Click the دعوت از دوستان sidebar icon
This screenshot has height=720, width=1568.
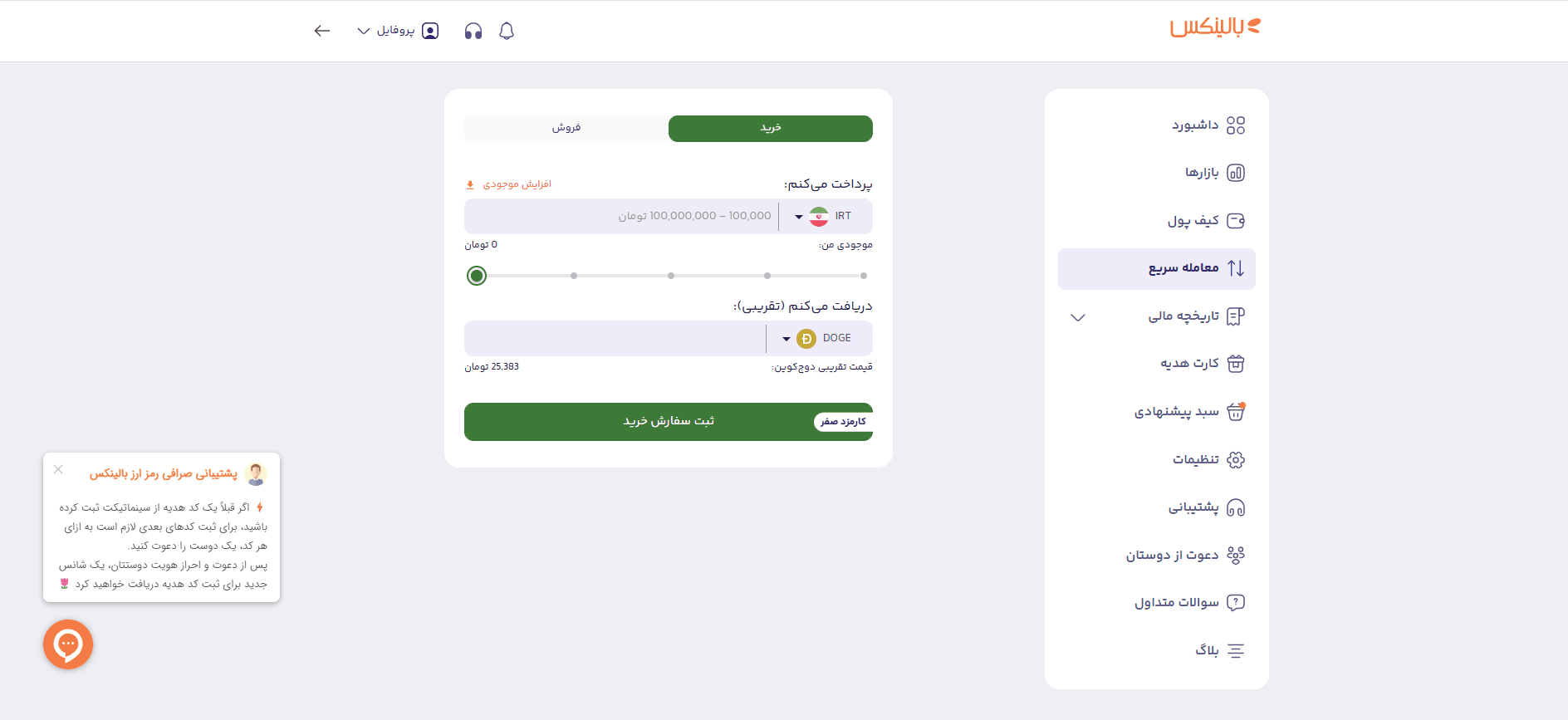(1236, 554)
